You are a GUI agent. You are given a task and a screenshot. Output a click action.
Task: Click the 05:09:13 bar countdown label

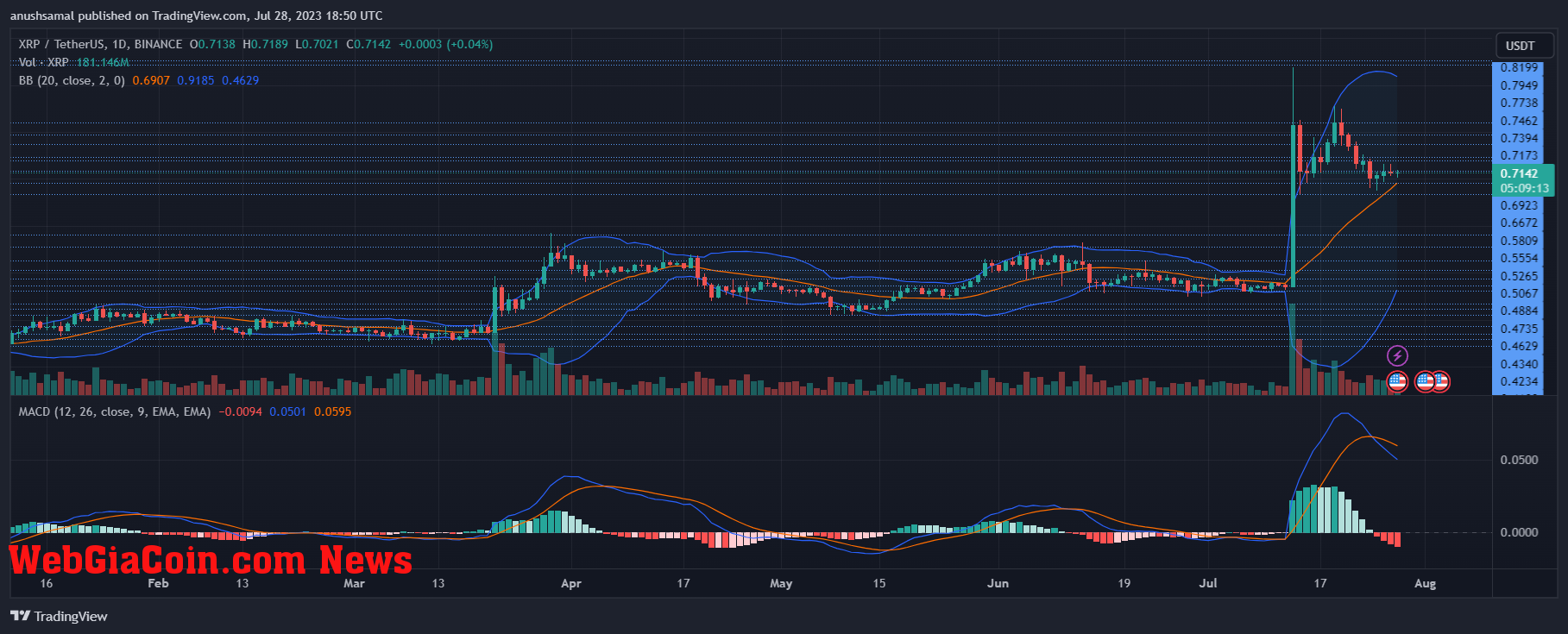click(x=1524, y=188)
